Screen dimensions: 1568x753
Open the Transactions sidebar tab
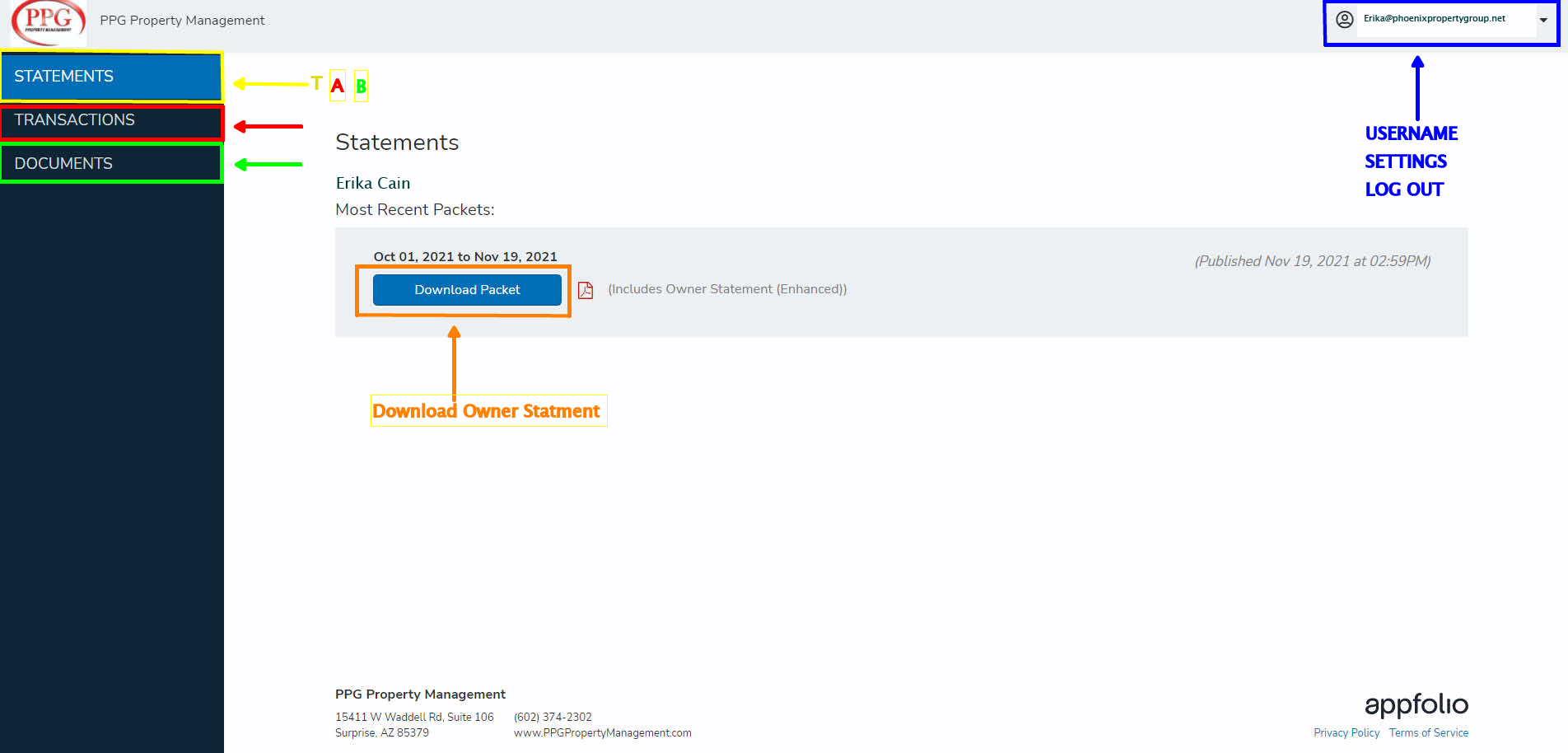pos(111,120)
